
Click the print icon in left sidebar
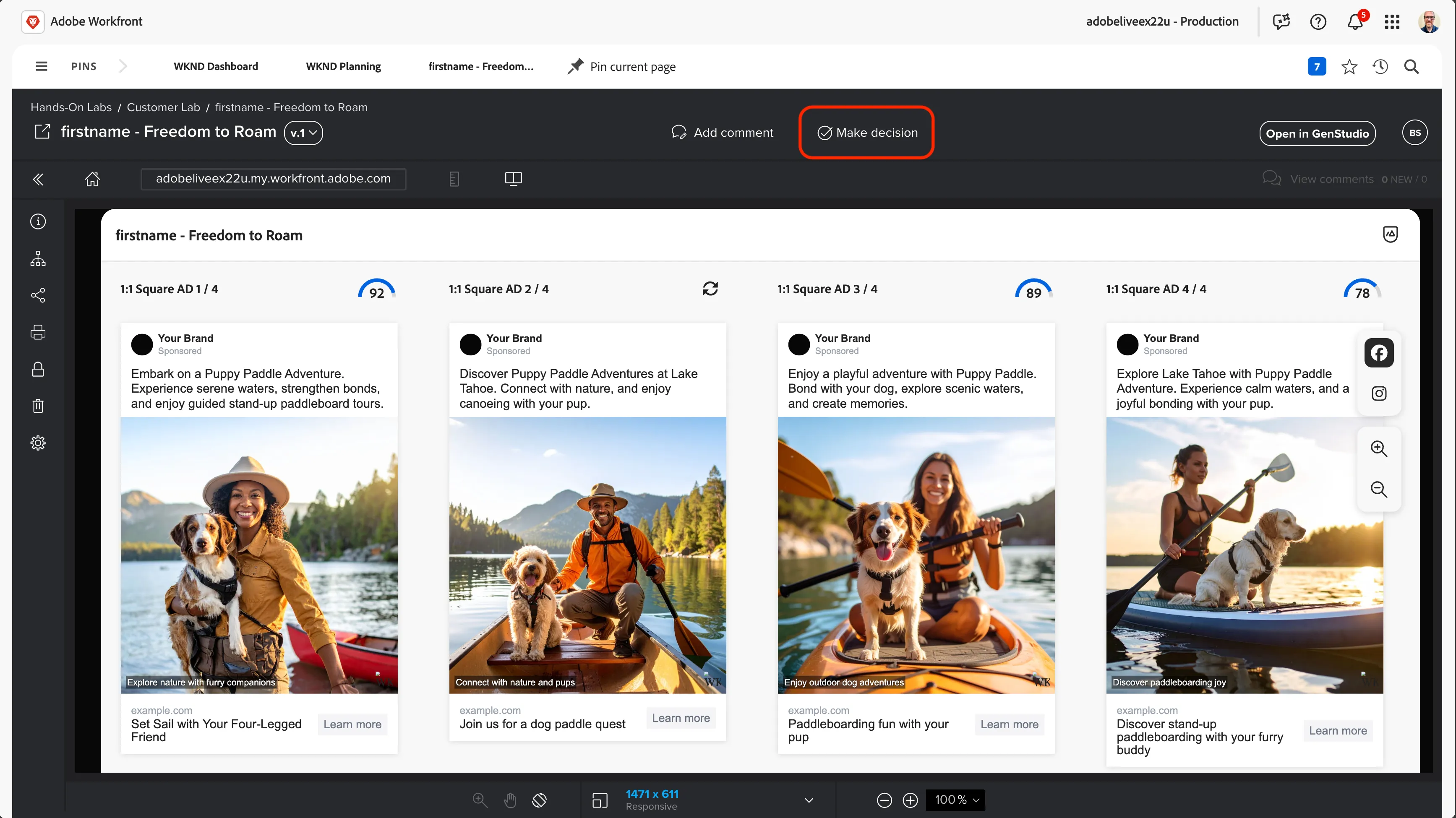[x=38, y=332]
